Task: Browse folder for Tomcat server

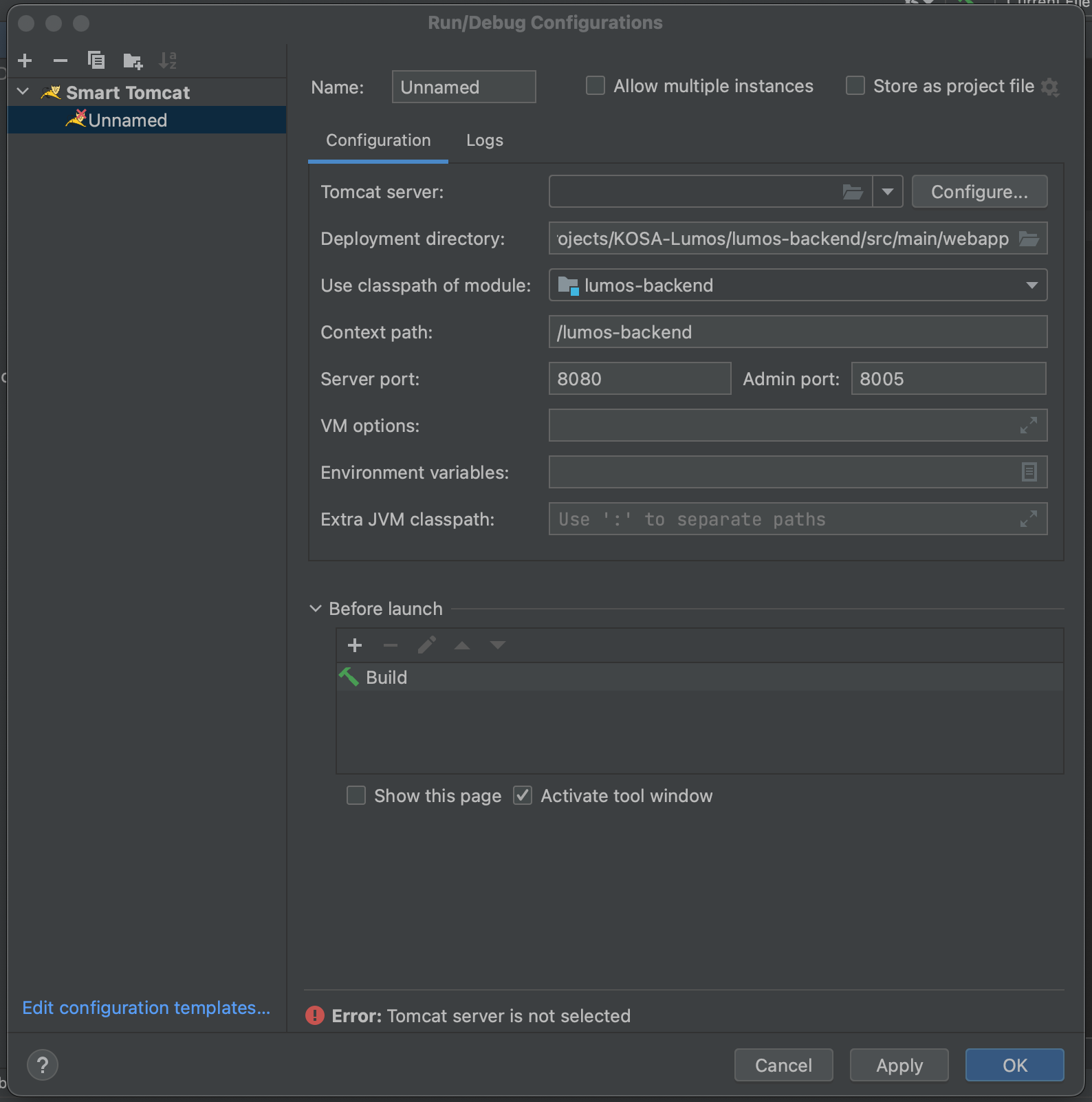Action: [x=853, y=192]
